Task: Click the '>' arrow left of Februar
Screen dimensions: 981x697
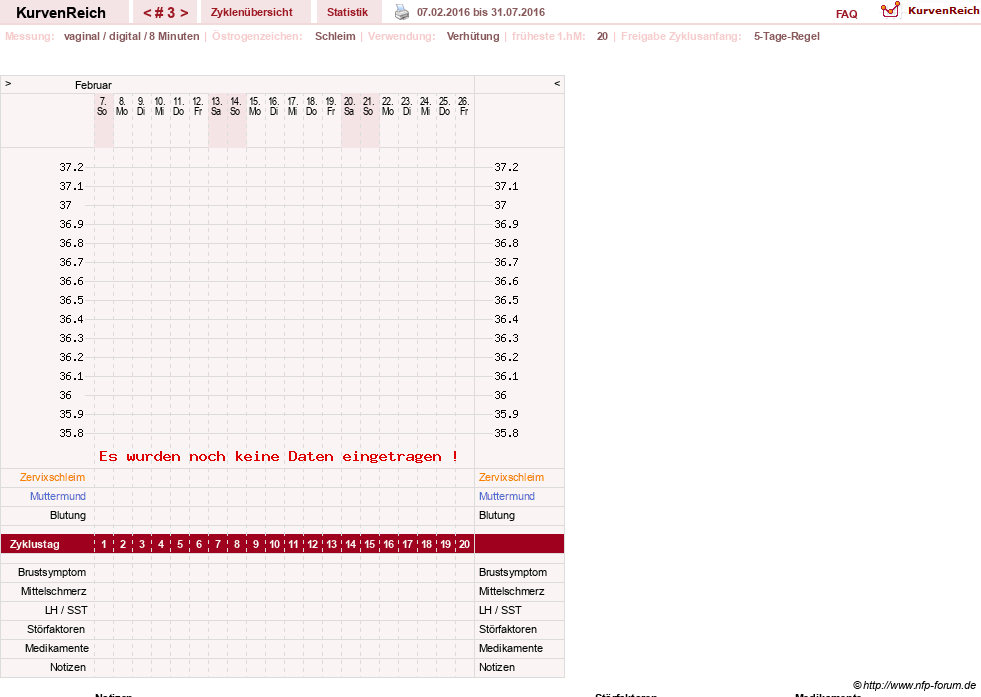Action: coord(8,83)
